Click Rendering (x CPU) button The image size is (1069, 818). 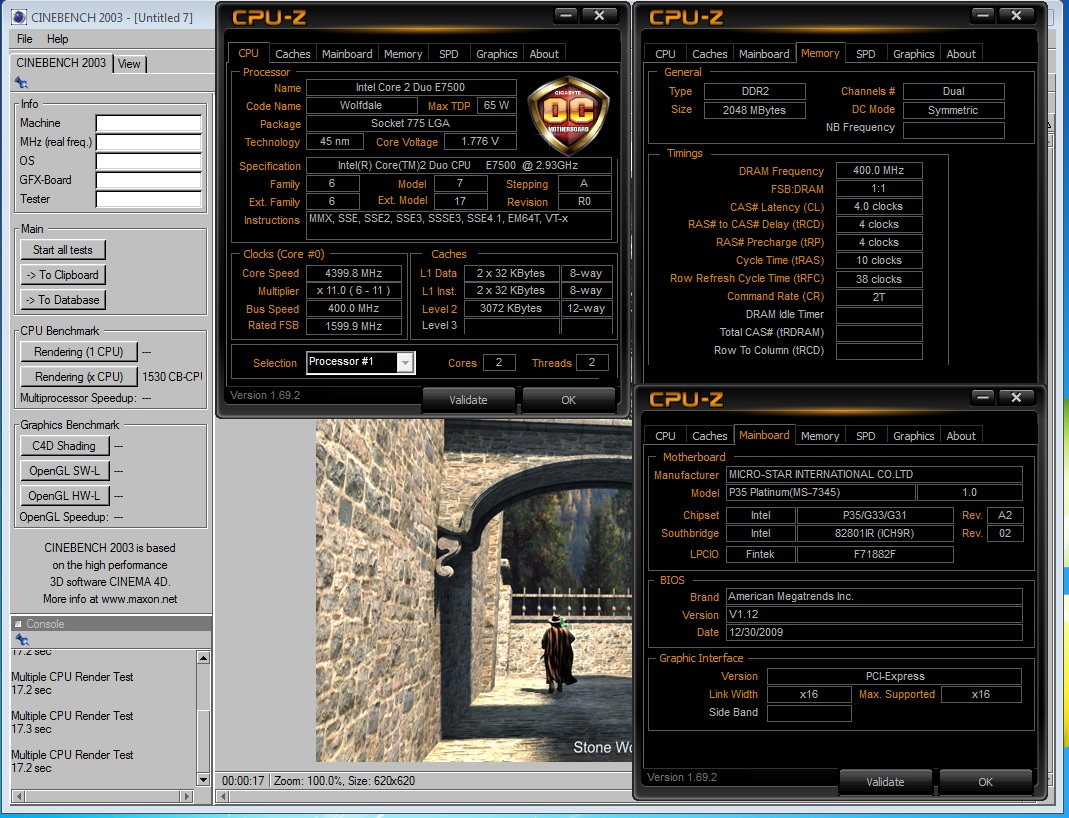[78, 377]
